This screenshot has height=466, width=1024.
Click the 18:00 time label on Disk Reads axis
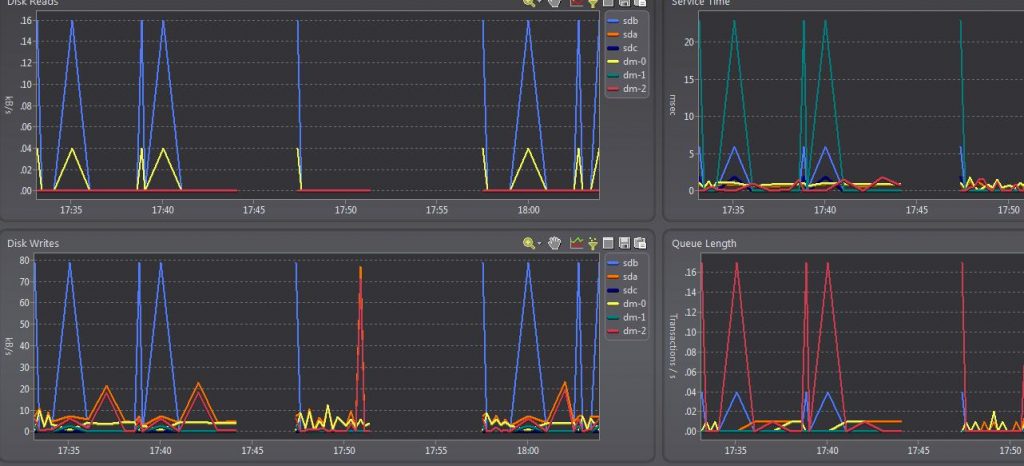528,210
